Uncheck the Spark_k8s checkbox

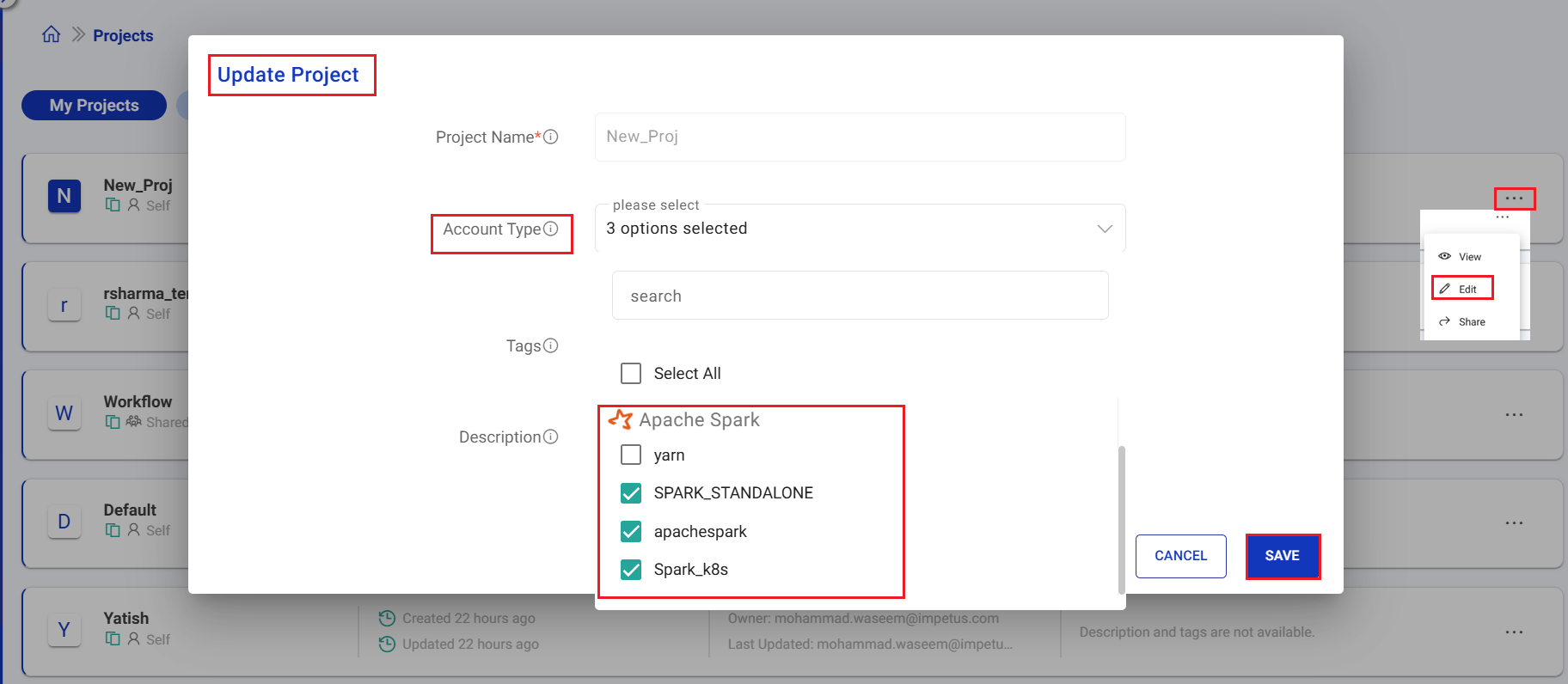pos(631,569)
